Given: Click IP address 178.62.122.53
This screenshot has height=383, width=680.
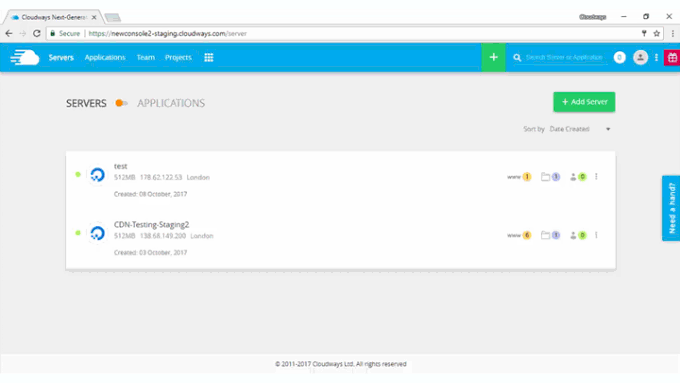Looking at the screenshot, I should click(x=161, y=177).
